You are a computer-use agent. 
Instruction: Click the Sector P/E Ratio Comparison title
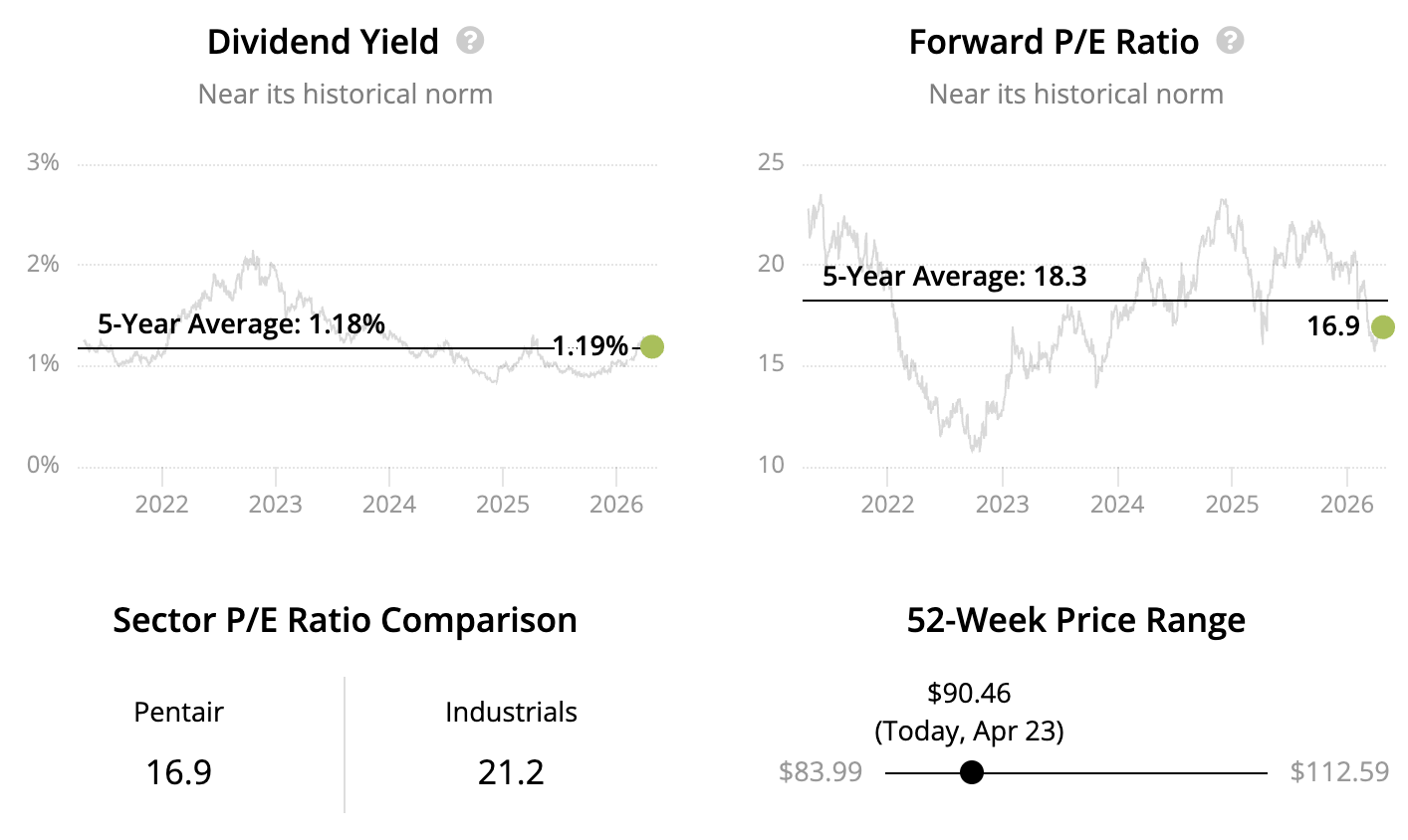click(345, 620)
